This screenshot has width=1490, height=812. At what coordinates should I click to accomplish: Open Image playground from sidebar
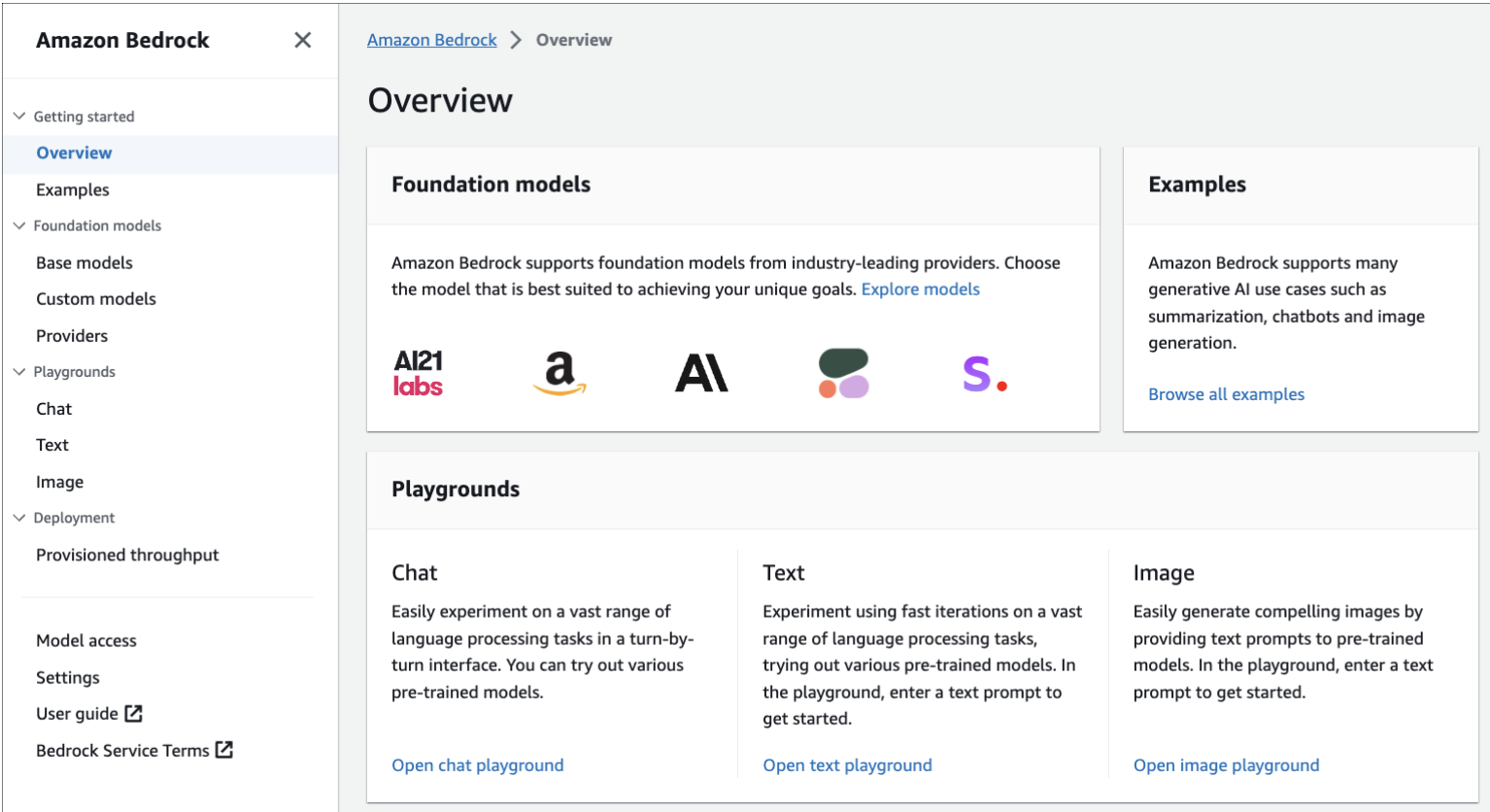60,482
